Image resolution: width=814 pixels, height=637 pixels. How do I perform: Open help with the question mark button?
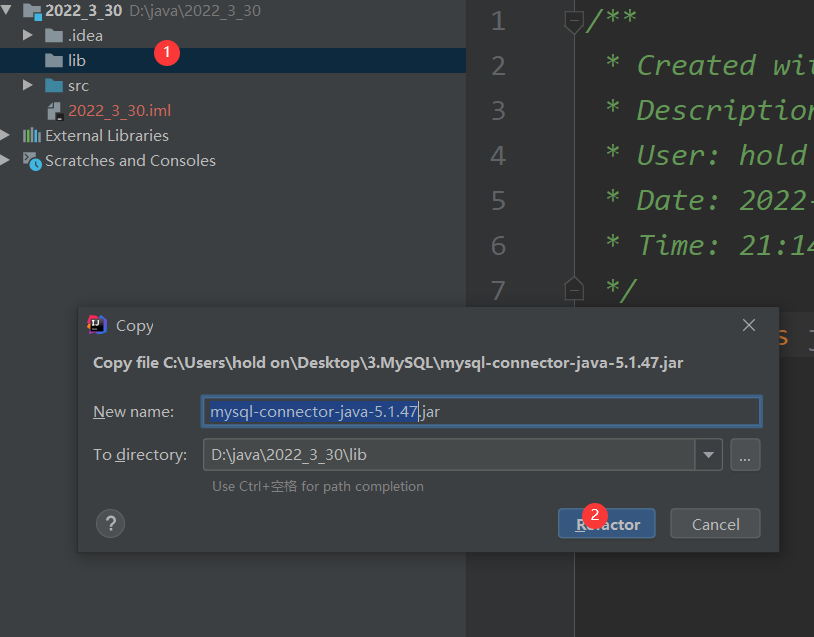click(111, 523)
